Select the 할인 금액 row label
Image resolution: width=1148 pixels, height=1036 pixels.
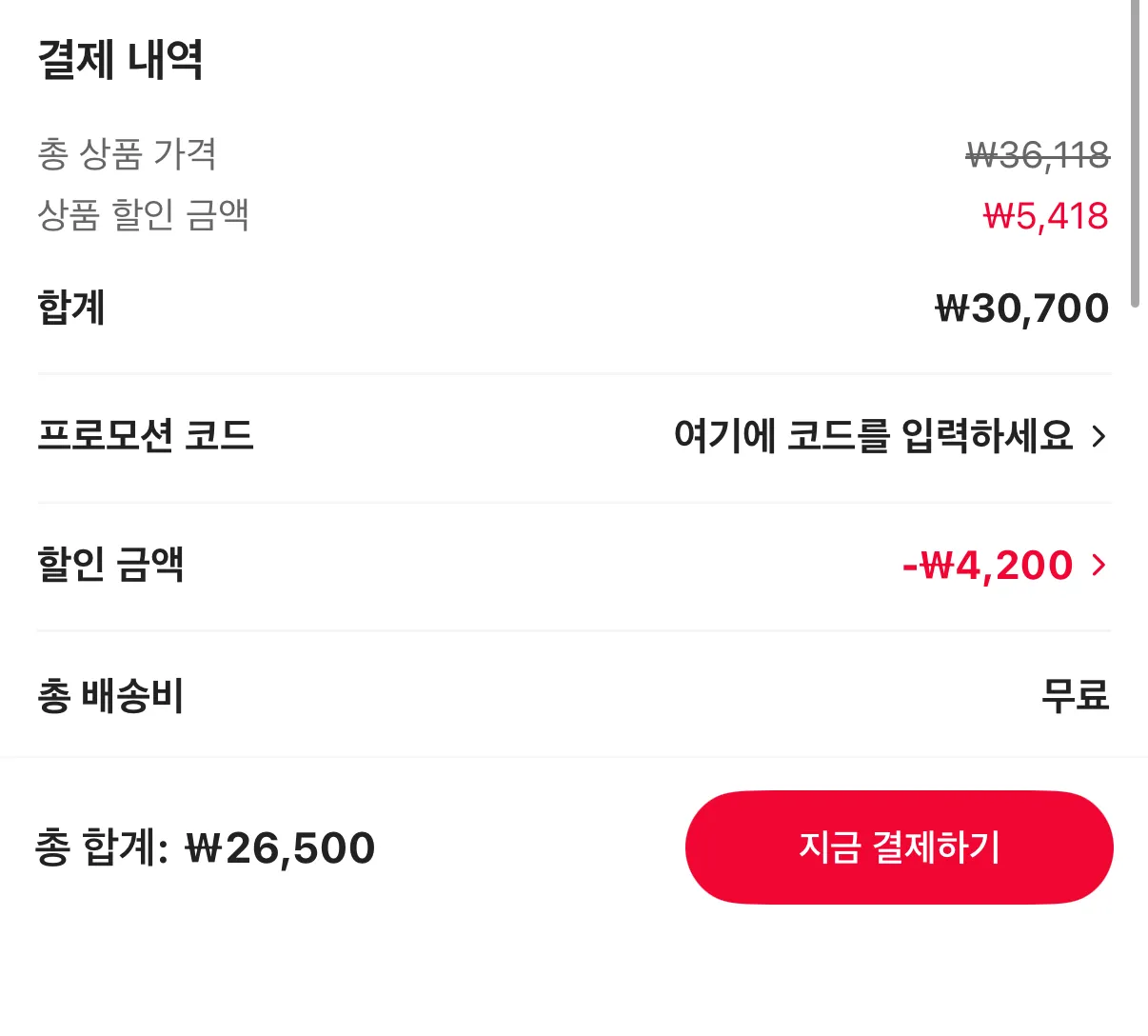coord(110,565)
